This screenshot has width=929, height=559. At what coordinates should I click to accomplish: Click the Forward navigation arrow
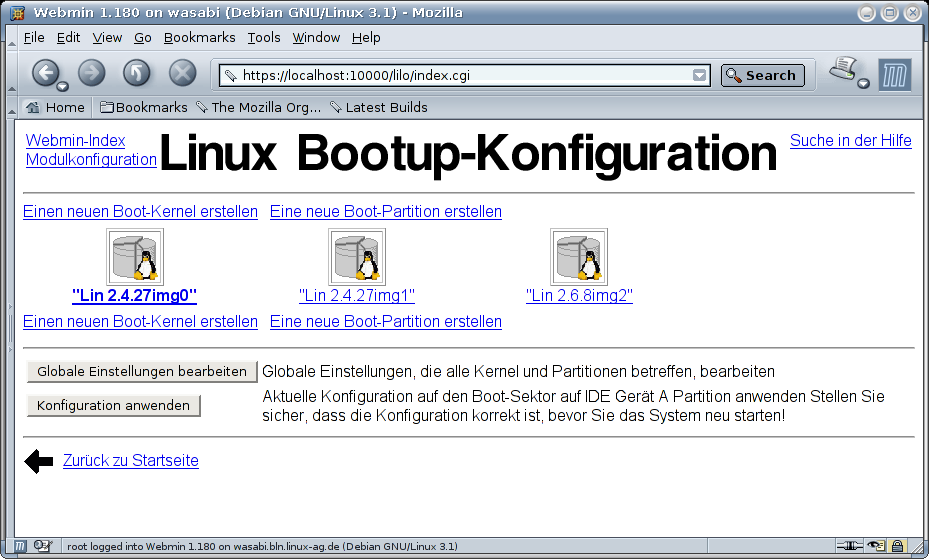click(91, 73)
